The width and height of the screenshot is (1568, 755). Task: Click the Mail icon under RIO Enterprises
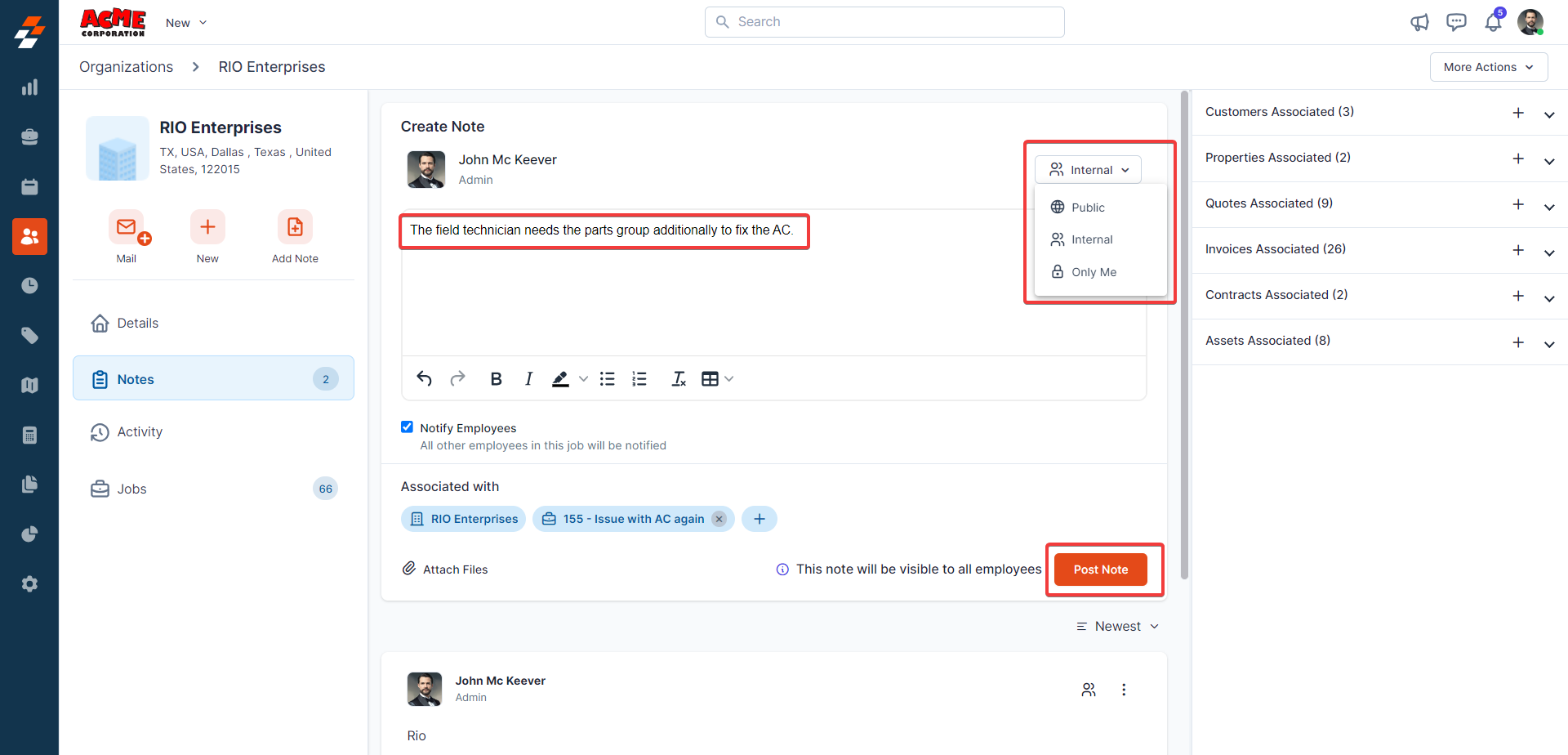point(127,227)
